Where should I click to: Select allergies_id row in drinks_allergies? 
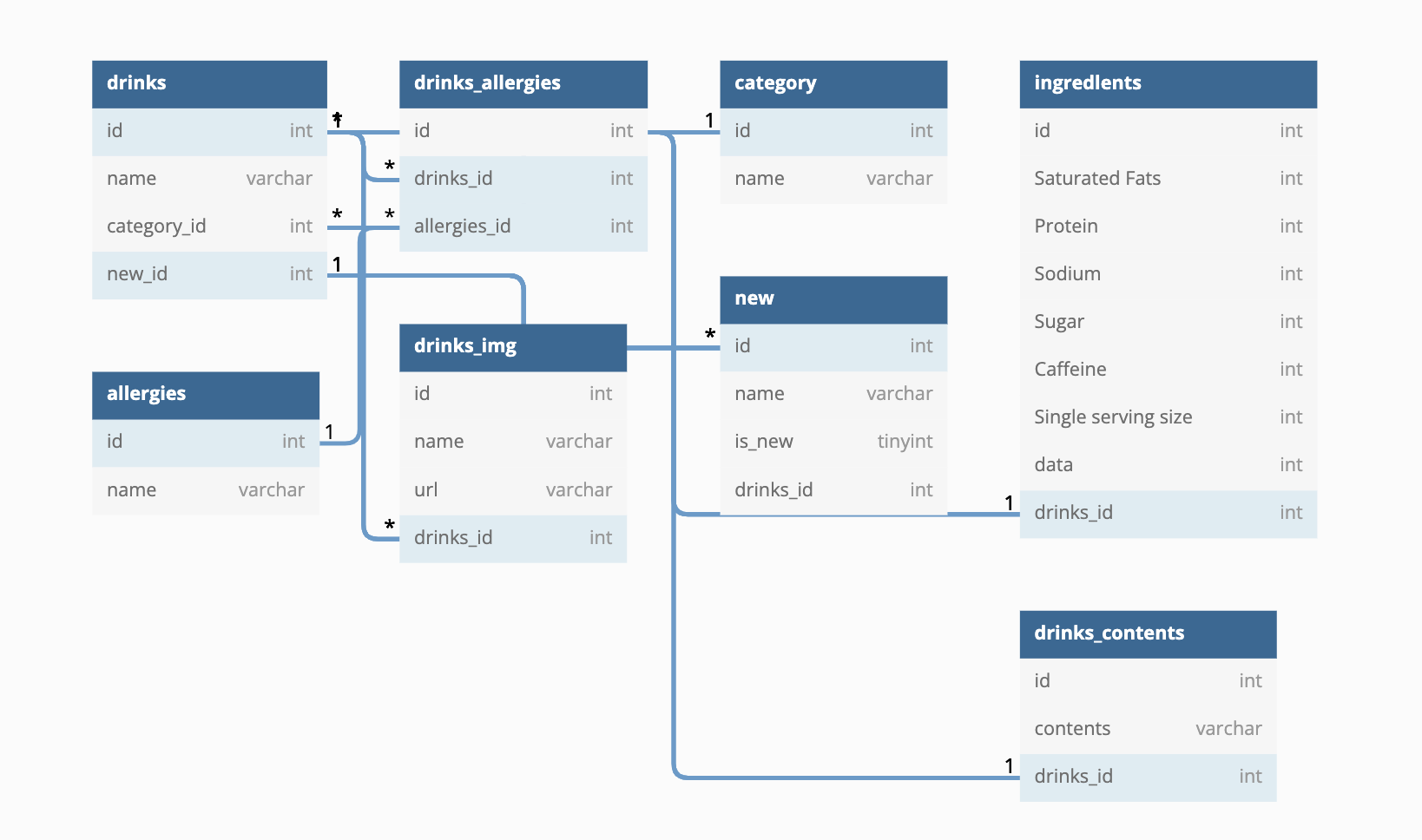(x=523, y=227)
